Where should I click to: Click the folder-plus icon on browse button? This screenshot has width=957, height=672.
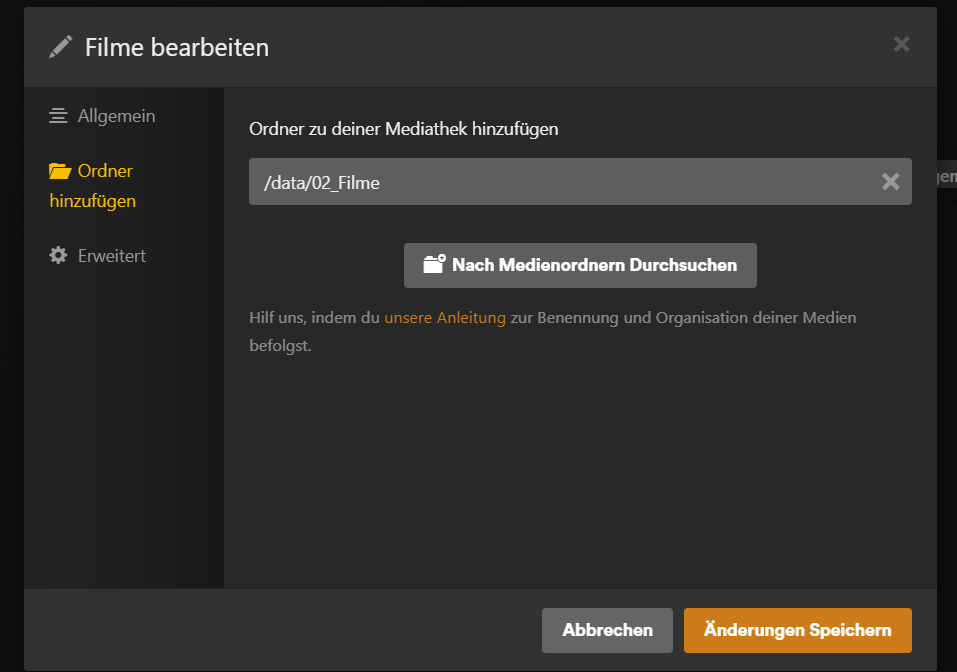click(x=435, y=264)
